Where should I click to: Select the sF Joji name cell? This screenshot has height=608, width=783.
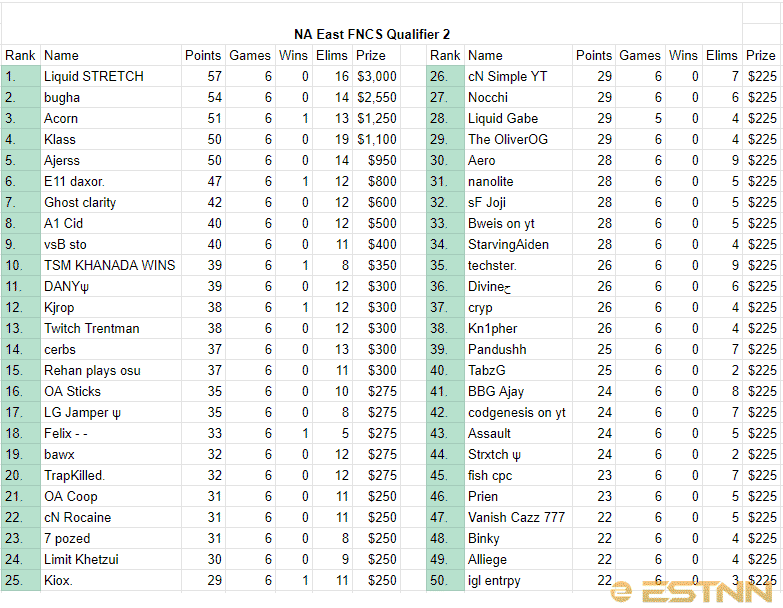(518, 202)
